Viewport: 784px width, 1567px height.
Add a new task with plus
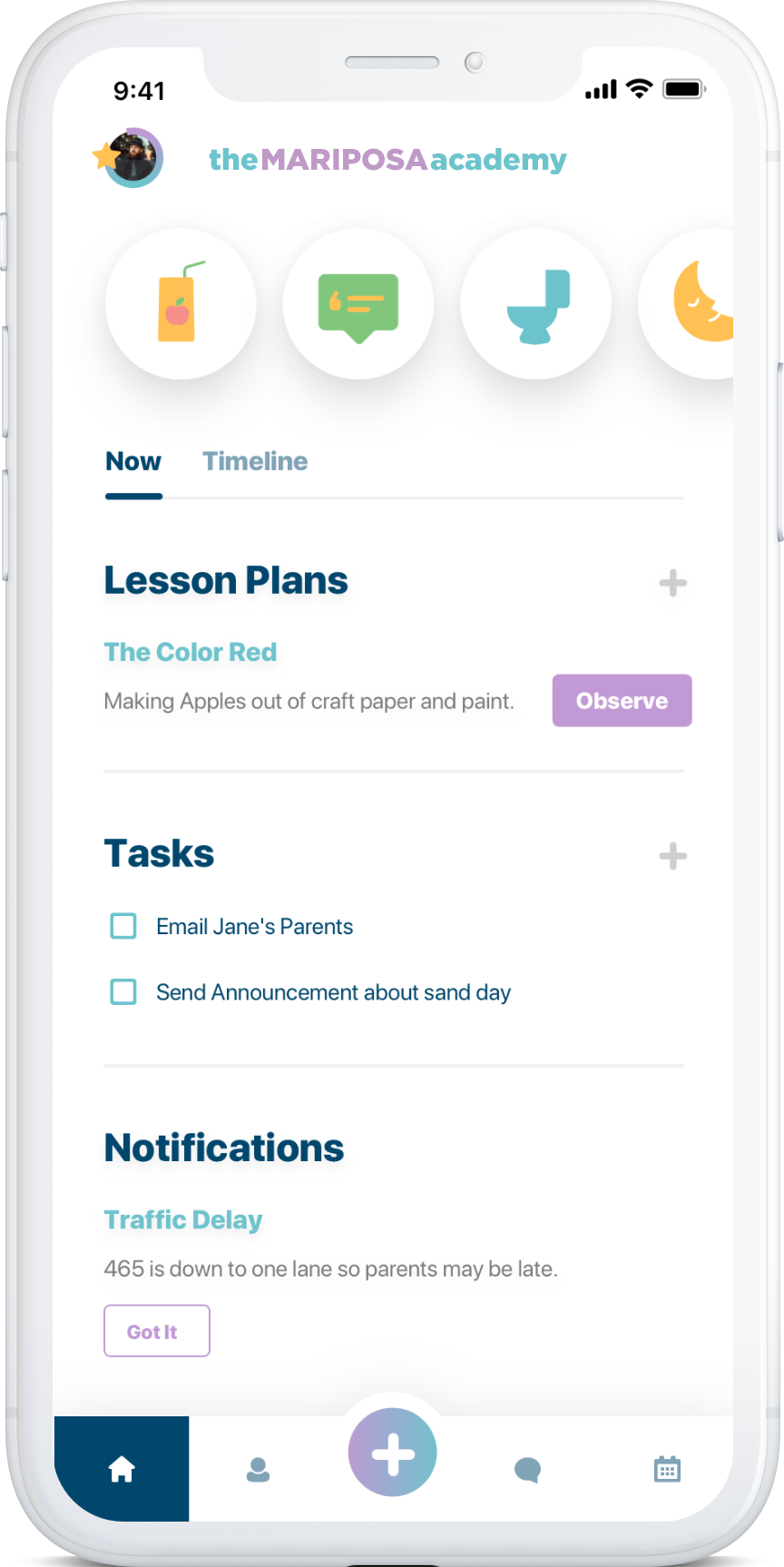tap(672, 855)
